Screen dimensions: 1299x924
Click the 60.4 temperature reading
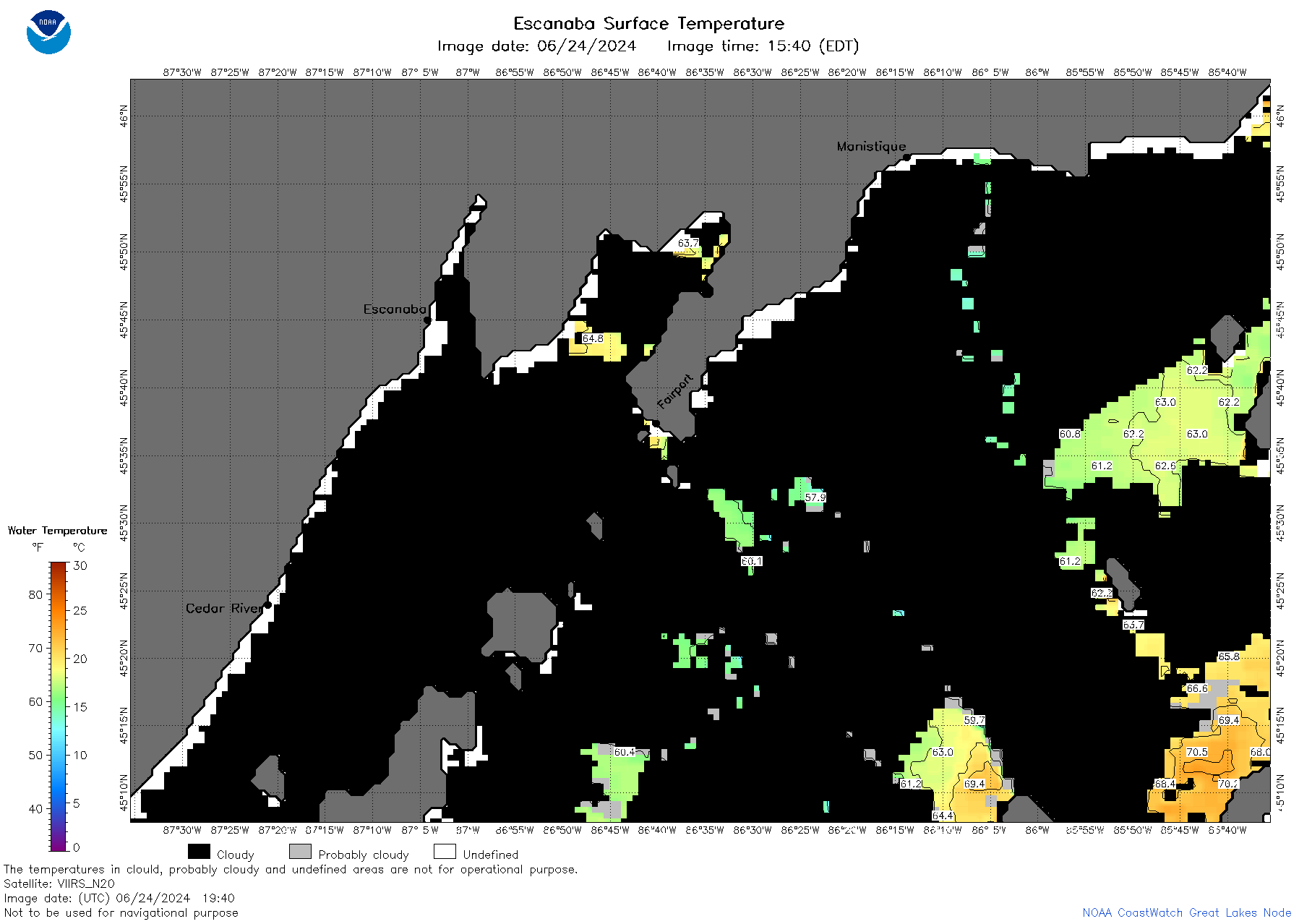click(625, 752)
